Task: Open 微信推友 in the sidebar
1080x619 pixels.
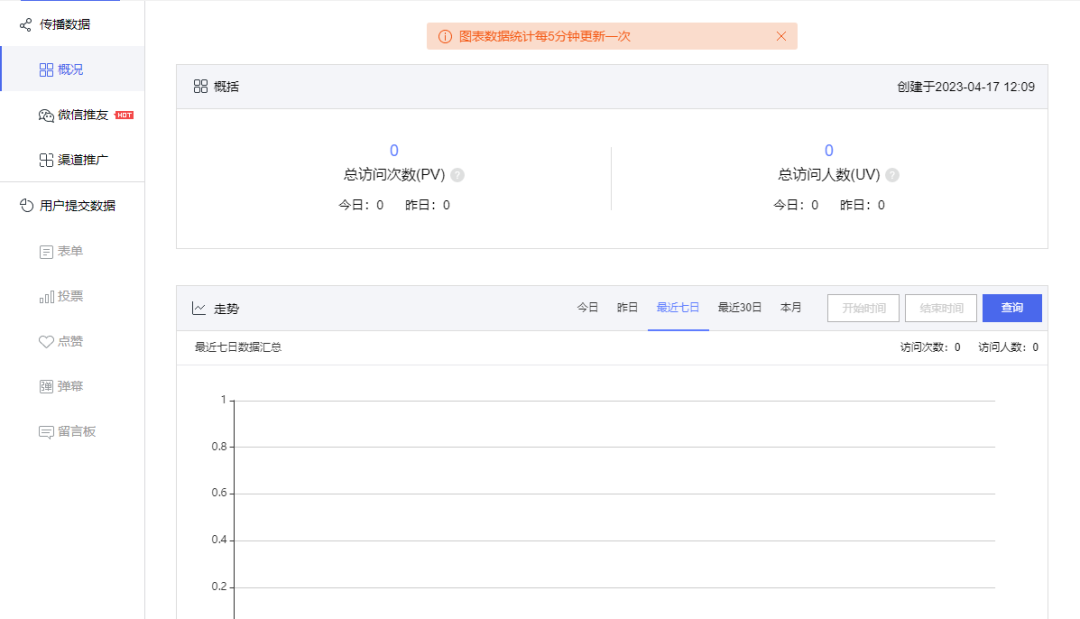Action: [x=72, y=115]
